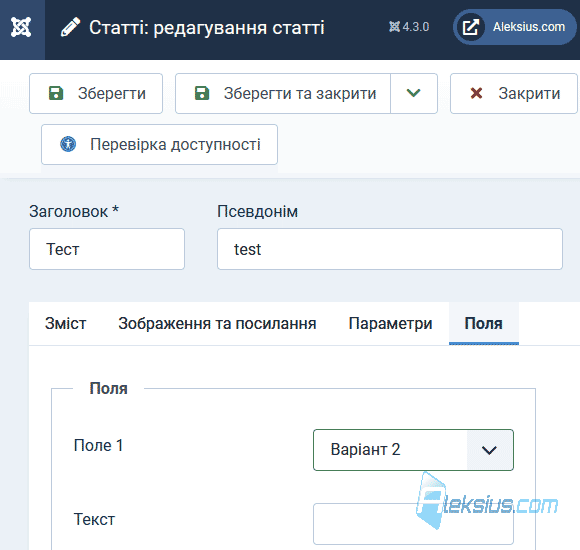Viewport: 580px width, 550px height.
Task: Focus the Текст input field
Action: pos(413,524)
